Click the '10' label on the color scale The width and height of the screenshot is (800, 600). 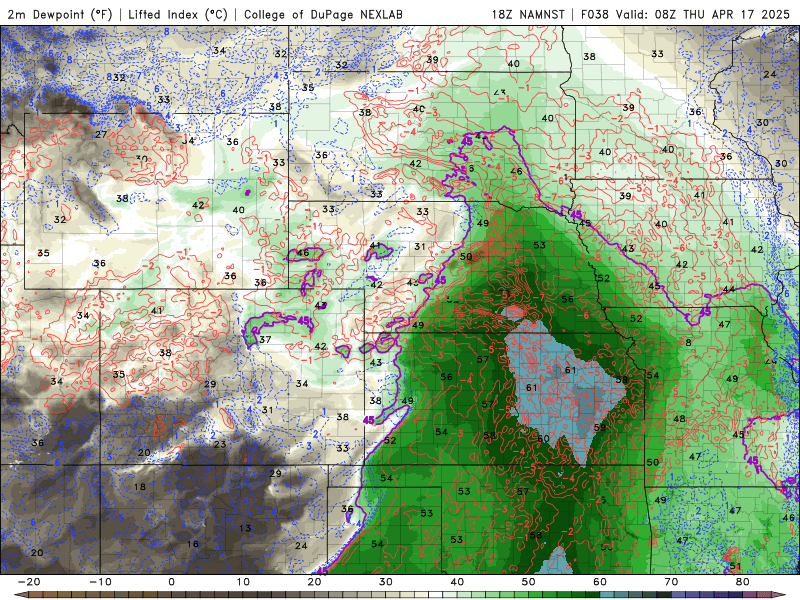click(243, 582)
